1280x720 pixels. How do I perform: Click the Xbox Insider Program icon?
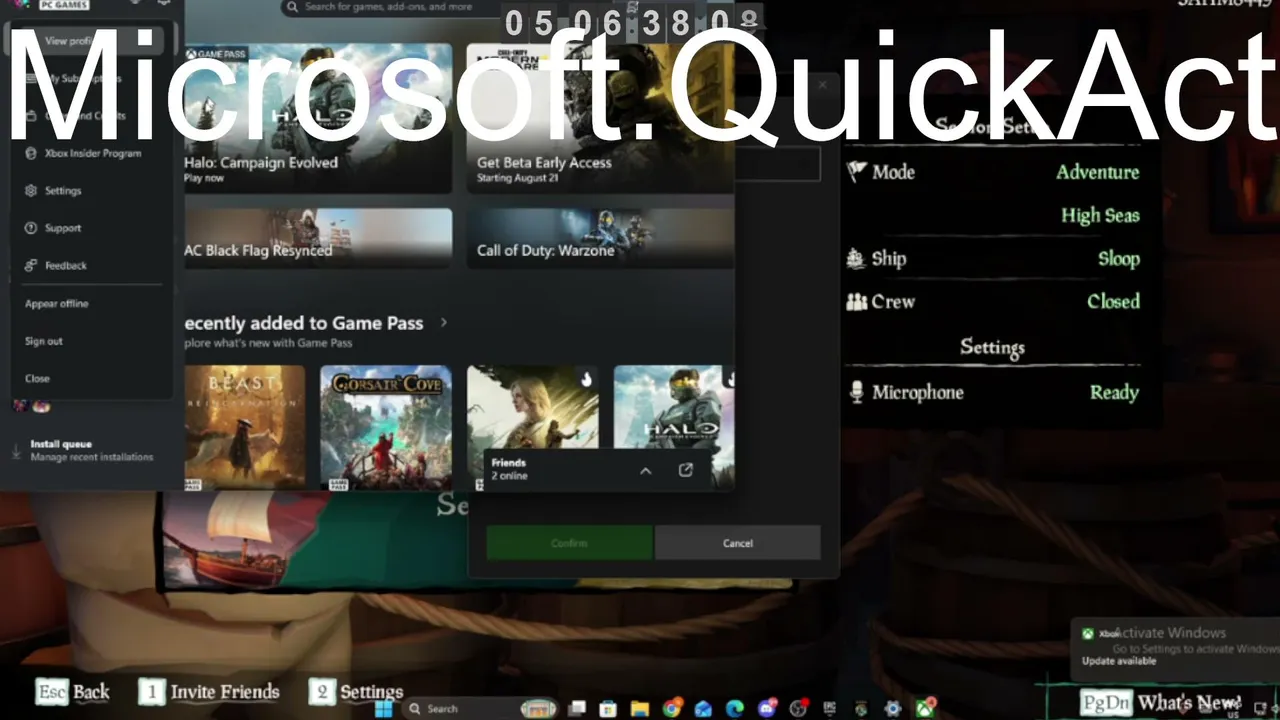coord(31,153)
